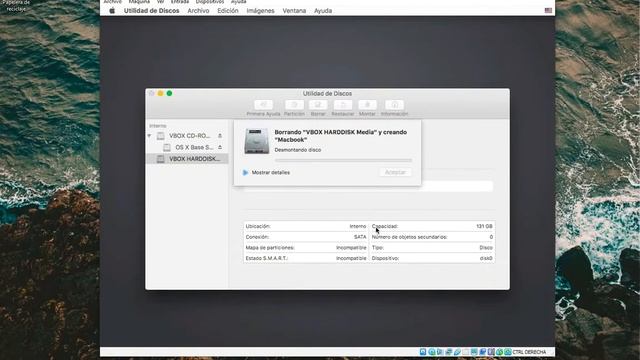Click the VirtualBox network adapter status icon
The image size is (640, 360).
click(449, 352)
